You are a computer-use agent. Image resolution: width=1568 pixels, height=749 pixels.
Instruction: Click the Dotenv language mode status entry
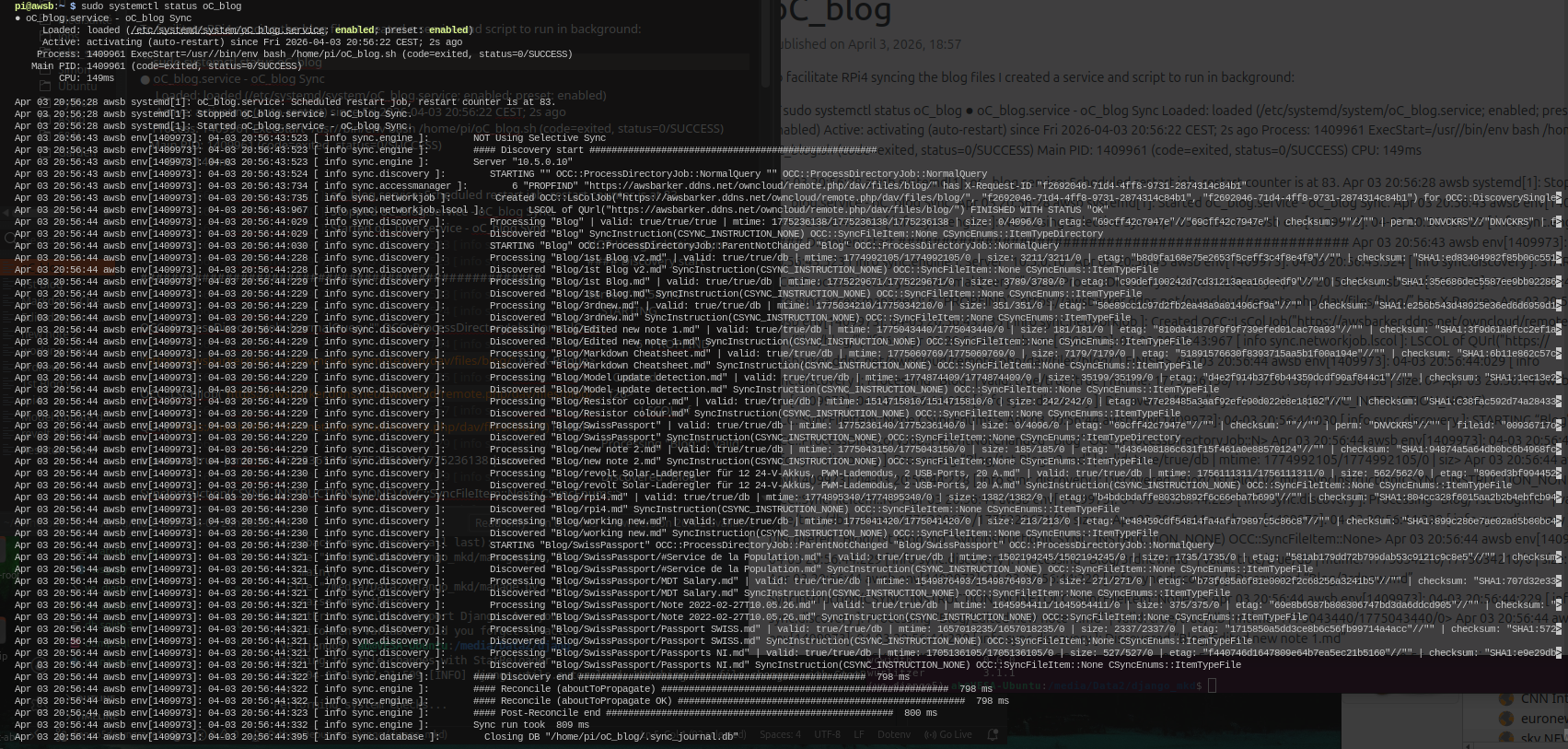(x=893, y=735)
